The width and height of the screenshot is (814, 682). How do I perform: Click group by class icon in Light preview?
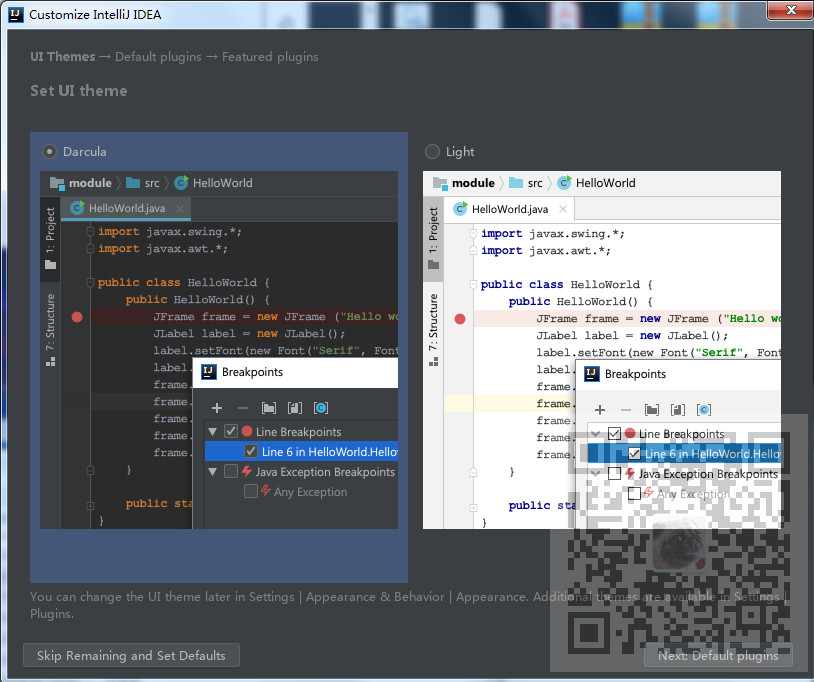point(704,410)
